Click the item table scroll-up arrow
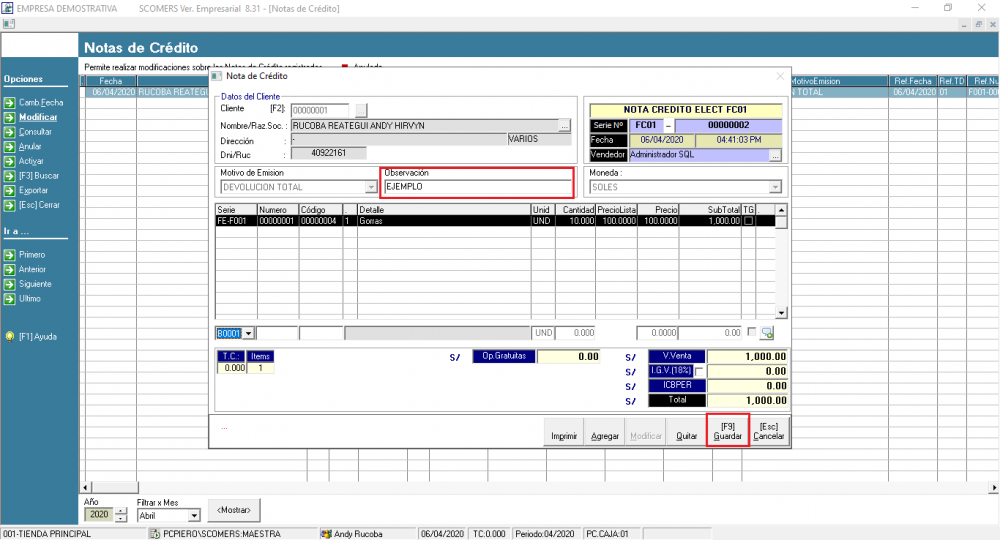This screenshot has width=1000, height=540. [781, 210]
